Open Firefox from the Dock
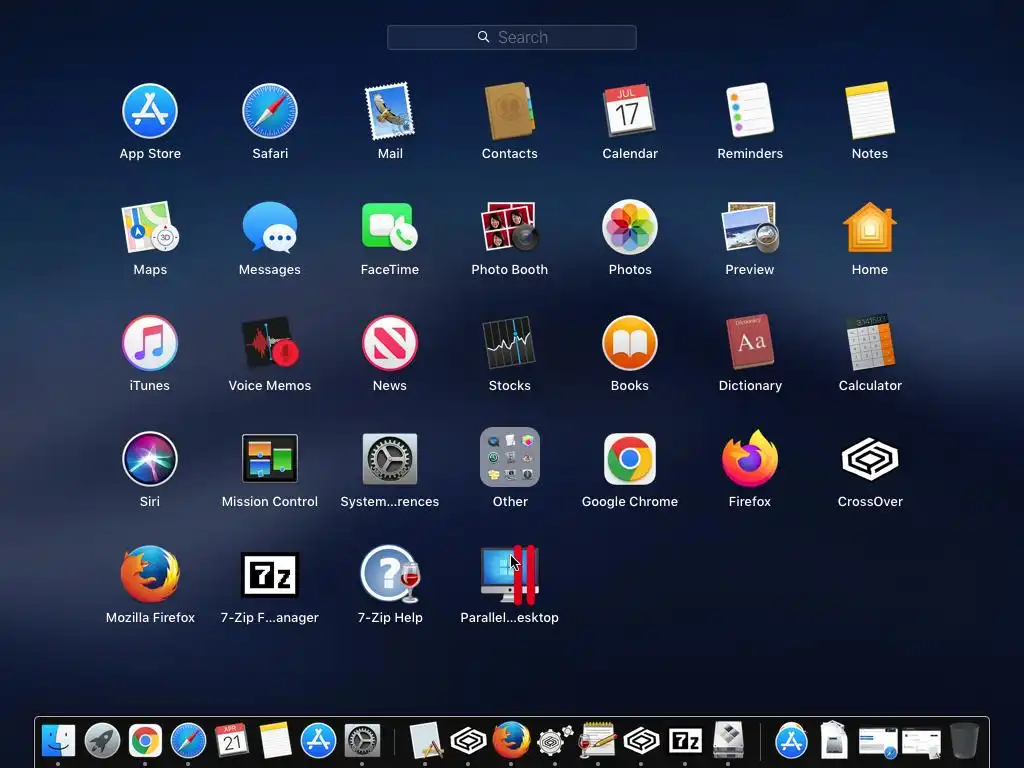The image size is (1024, 768). point(511,741)
